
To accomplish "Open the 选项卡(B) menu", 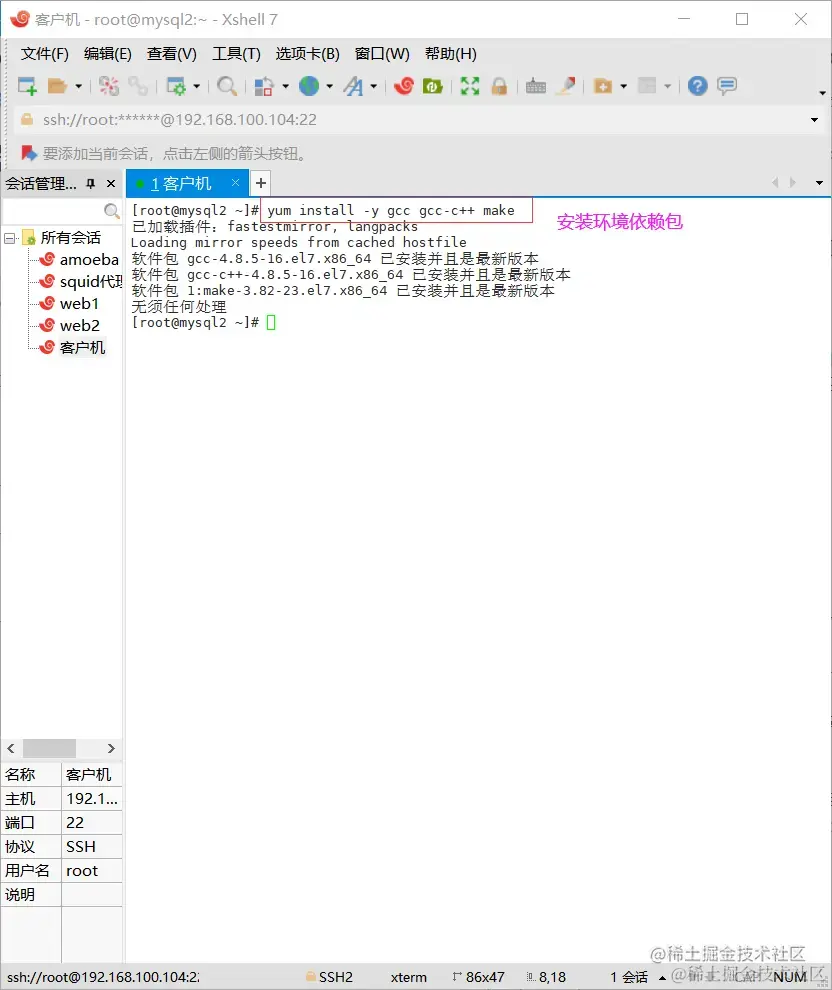I will tap(307, 54).
